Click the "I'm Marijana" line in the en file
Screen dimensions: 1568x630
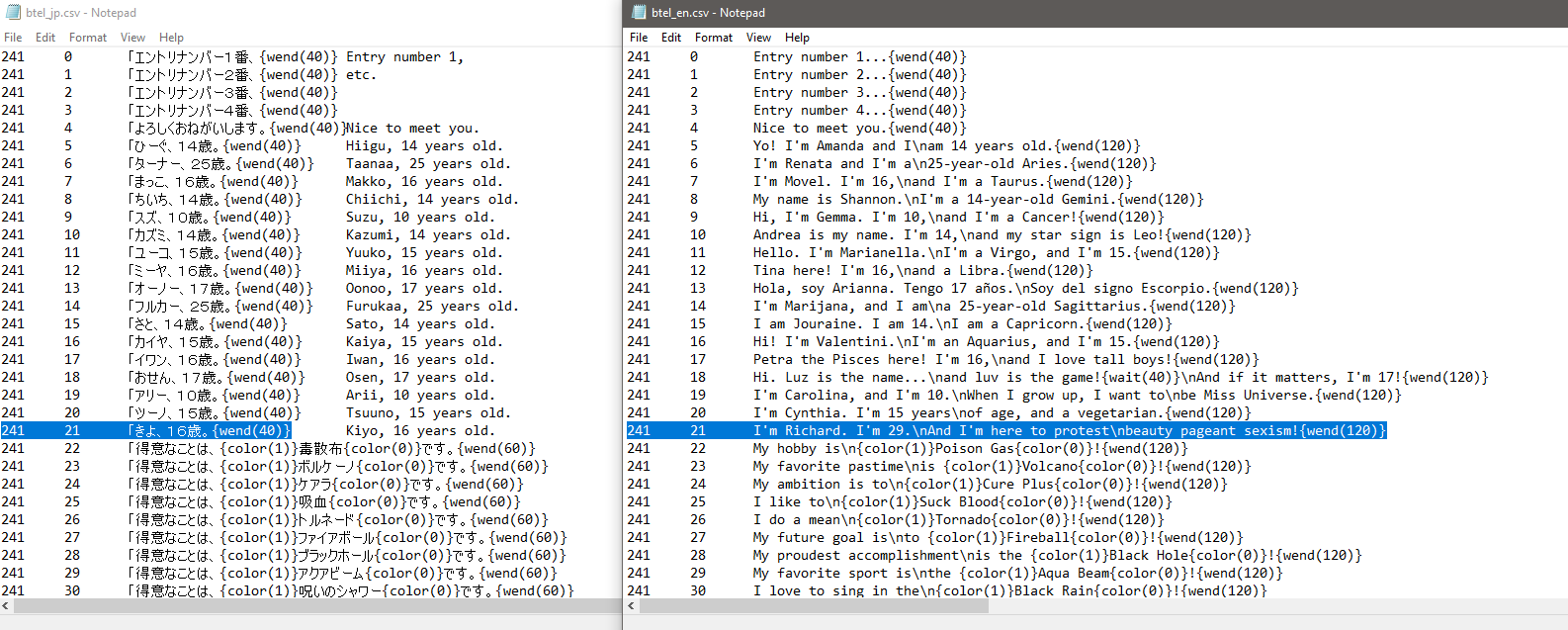994,306
